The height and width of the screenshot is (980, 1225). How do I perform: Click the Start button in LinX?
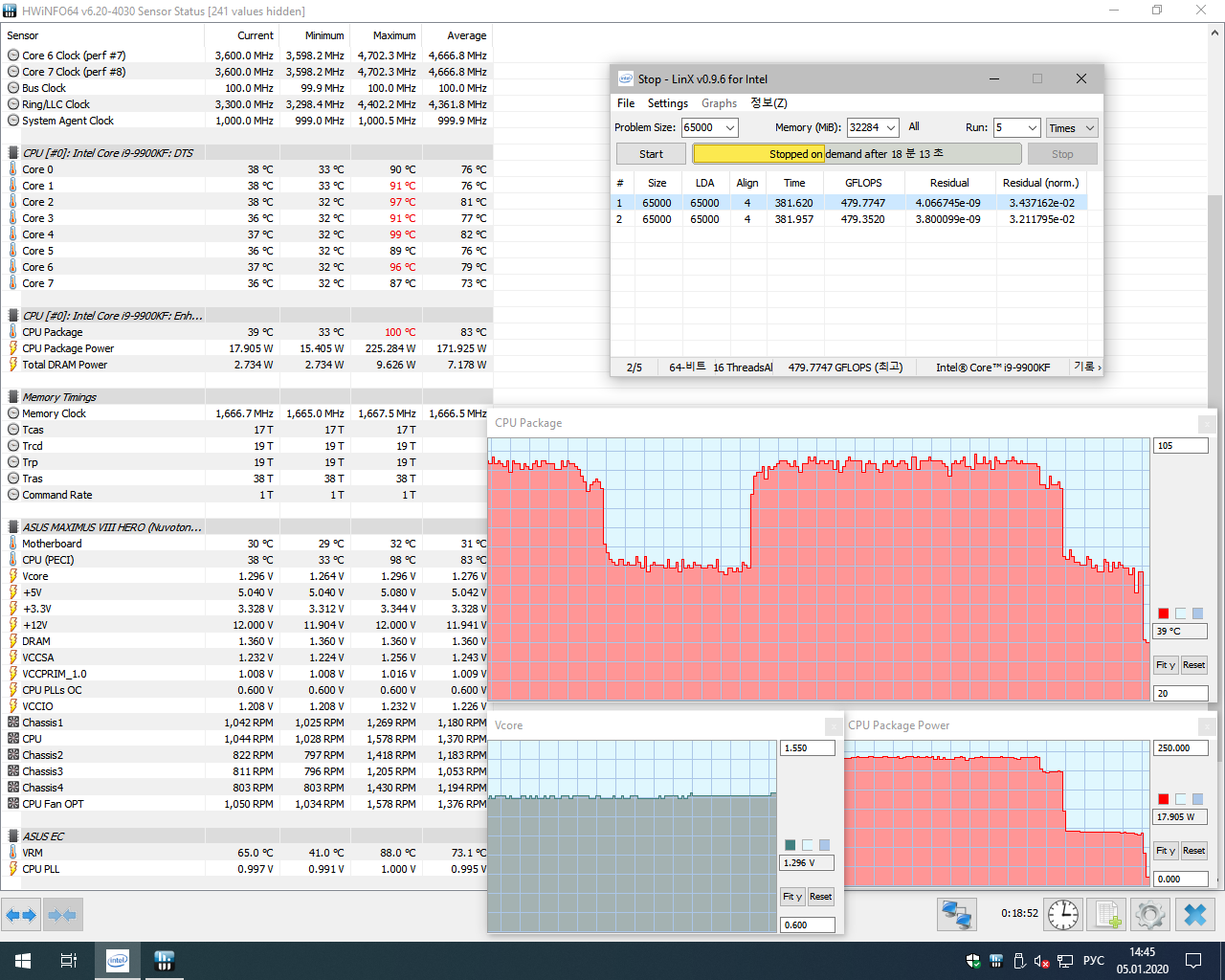coord(651,154)
